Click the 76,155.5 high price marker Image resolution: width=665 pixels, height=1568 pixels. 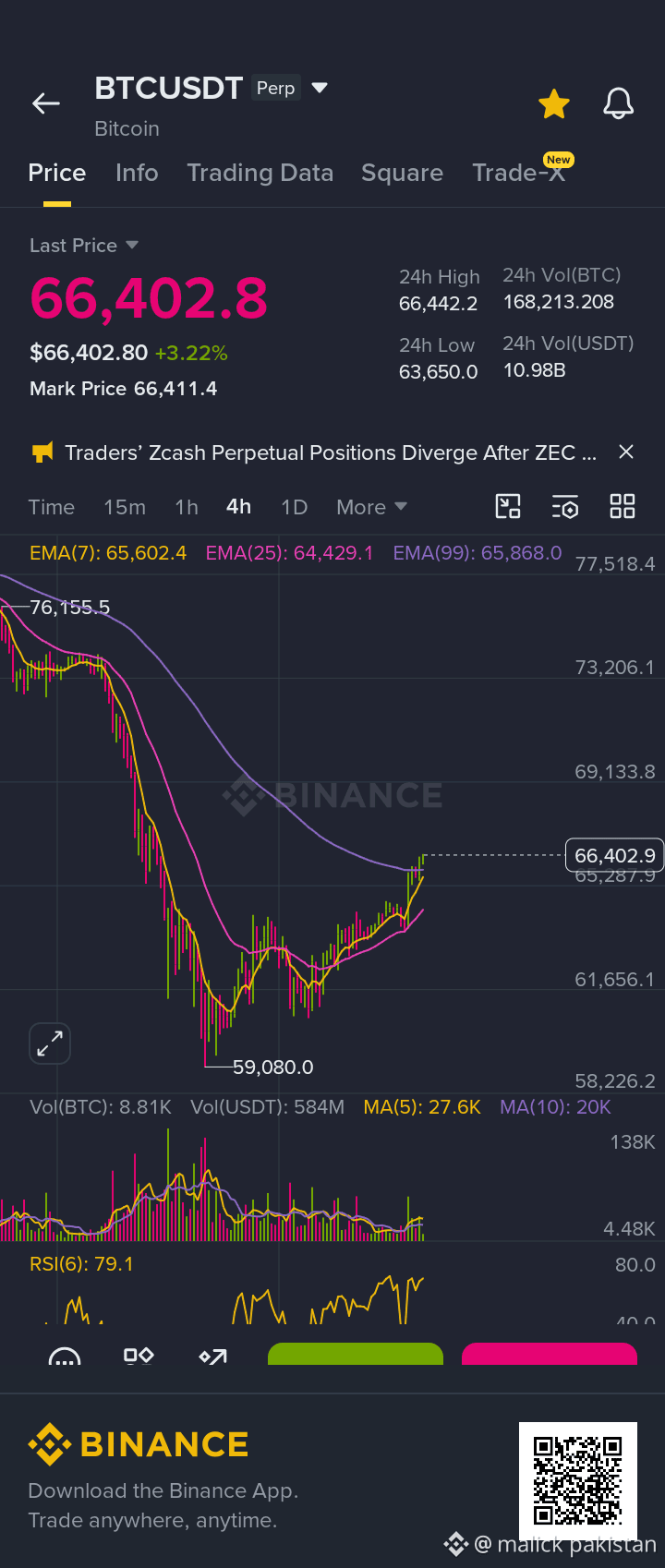pyautogui.click(x=69, y=608)
